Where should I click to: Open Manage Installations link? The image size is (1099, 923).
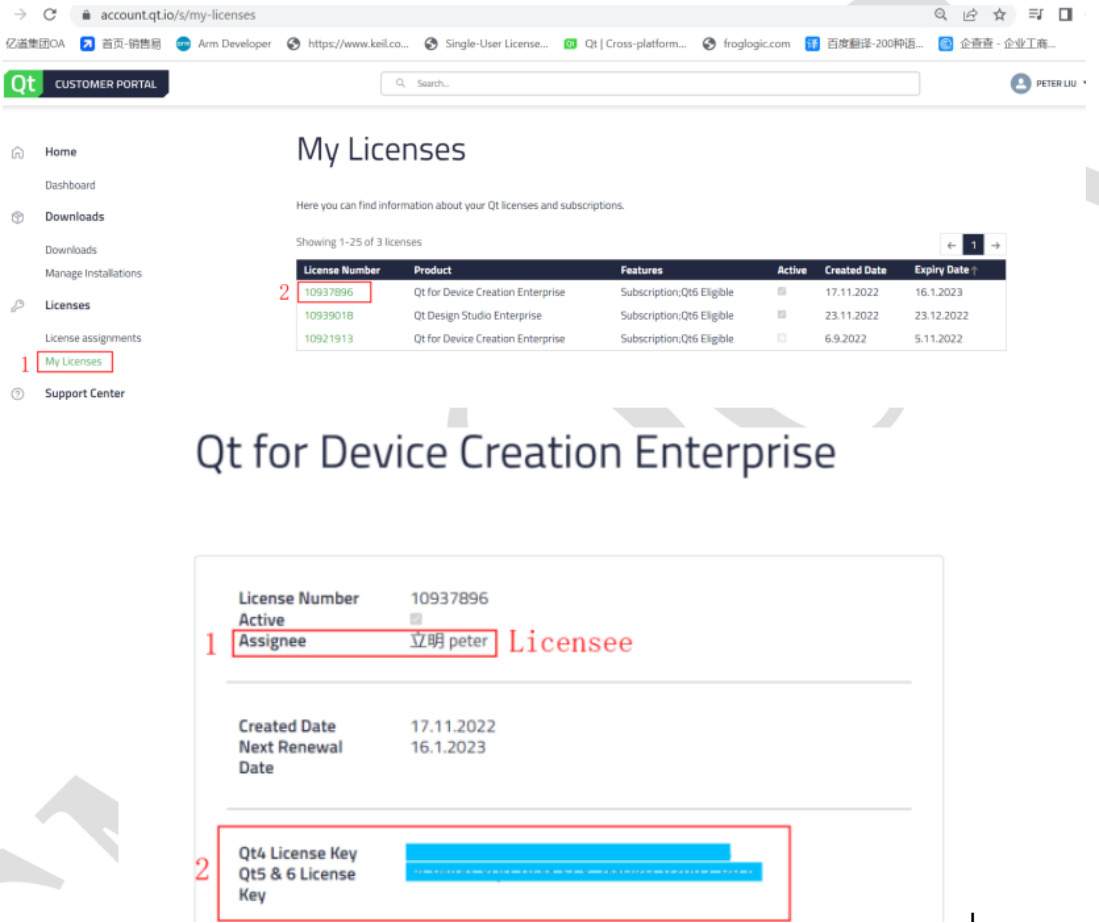click(x=93, y=273)
